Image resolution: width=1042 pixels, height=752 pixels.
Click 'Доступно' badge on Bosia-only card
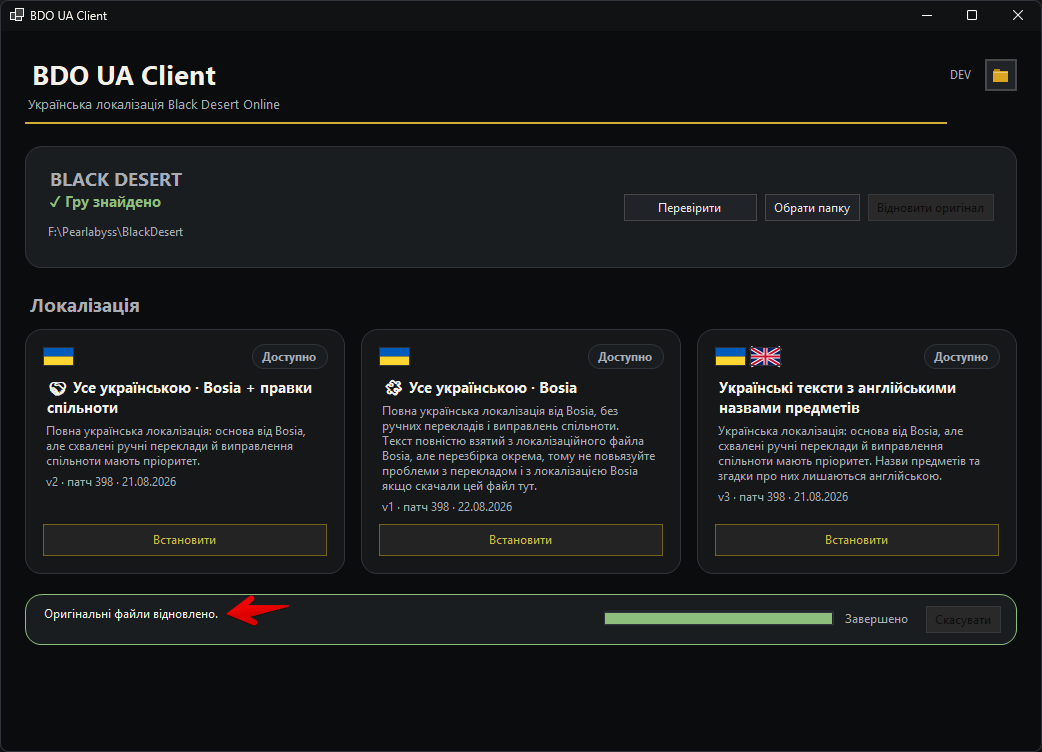pos(625,357)
